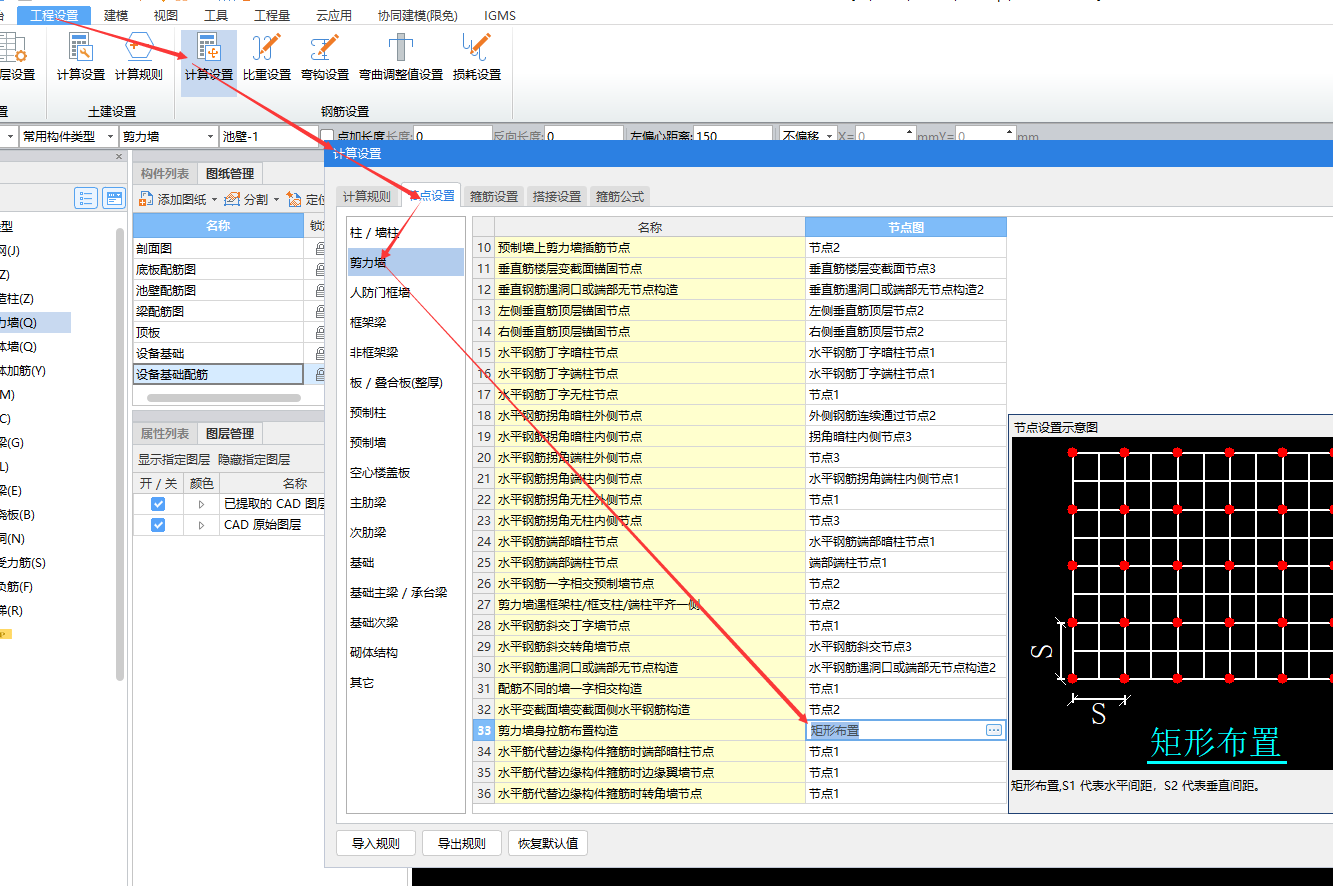Click lock icon for 剖面图 row
Image resolution: width=1333 pixels, height=886 pixels.
click(320, 248)
